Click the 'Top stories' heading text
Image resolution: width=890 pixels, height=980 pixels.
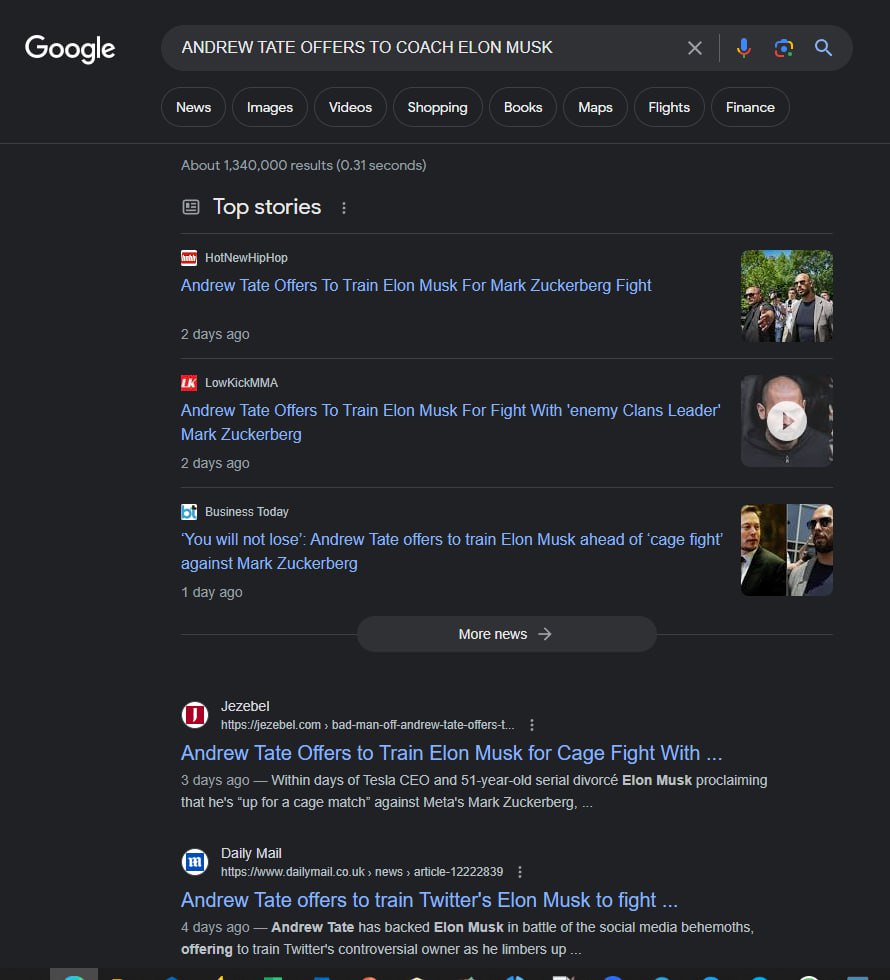click(x=267, y=207)
